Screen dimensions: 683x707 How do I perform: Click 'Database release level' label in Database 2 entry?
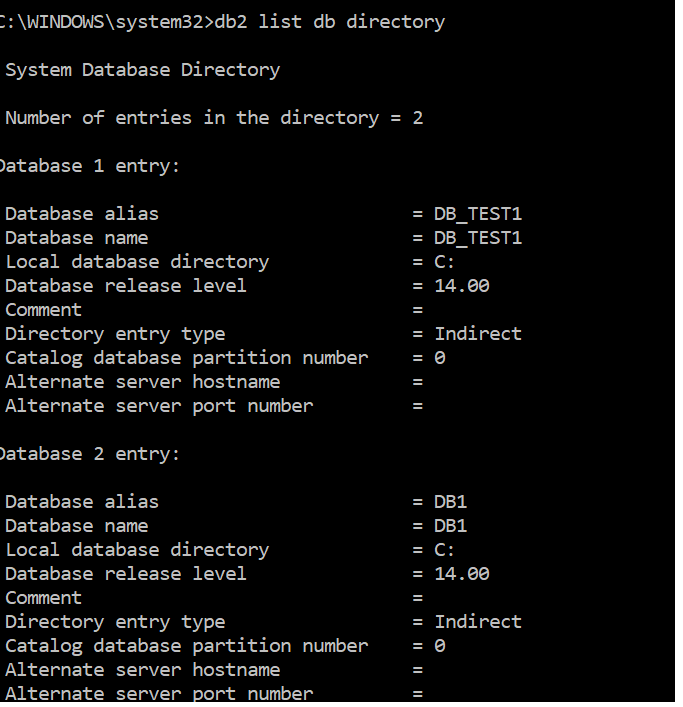click(126, 574)
